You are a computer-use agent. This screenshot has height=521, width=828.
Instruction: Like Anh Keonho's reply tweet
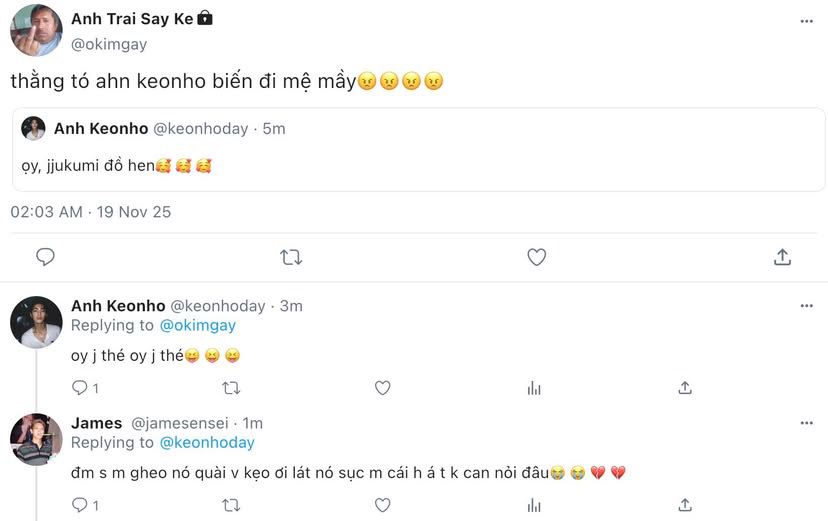click(382, 388)
